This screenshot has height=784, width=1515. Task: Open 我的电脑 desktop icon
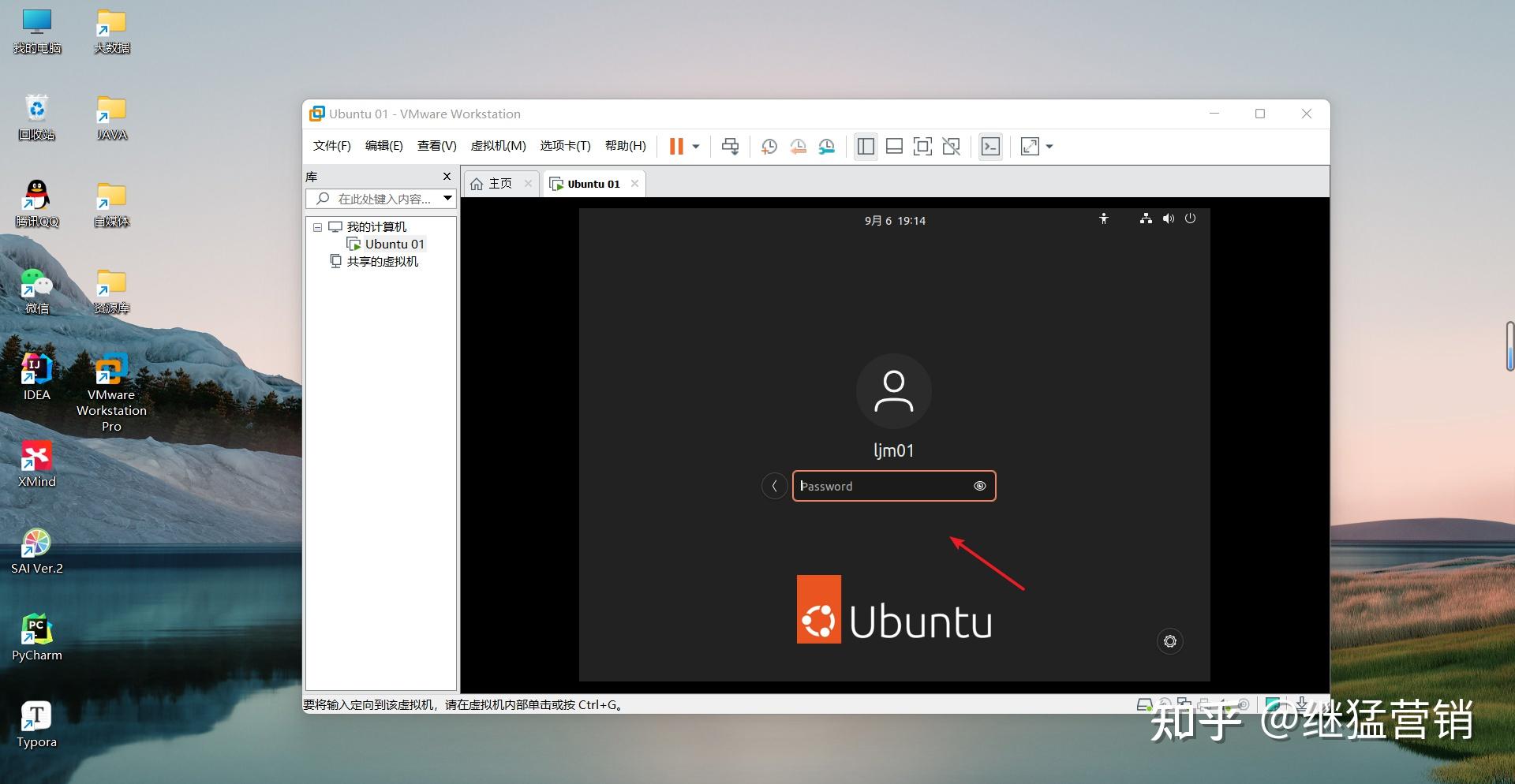click(37, 32)
